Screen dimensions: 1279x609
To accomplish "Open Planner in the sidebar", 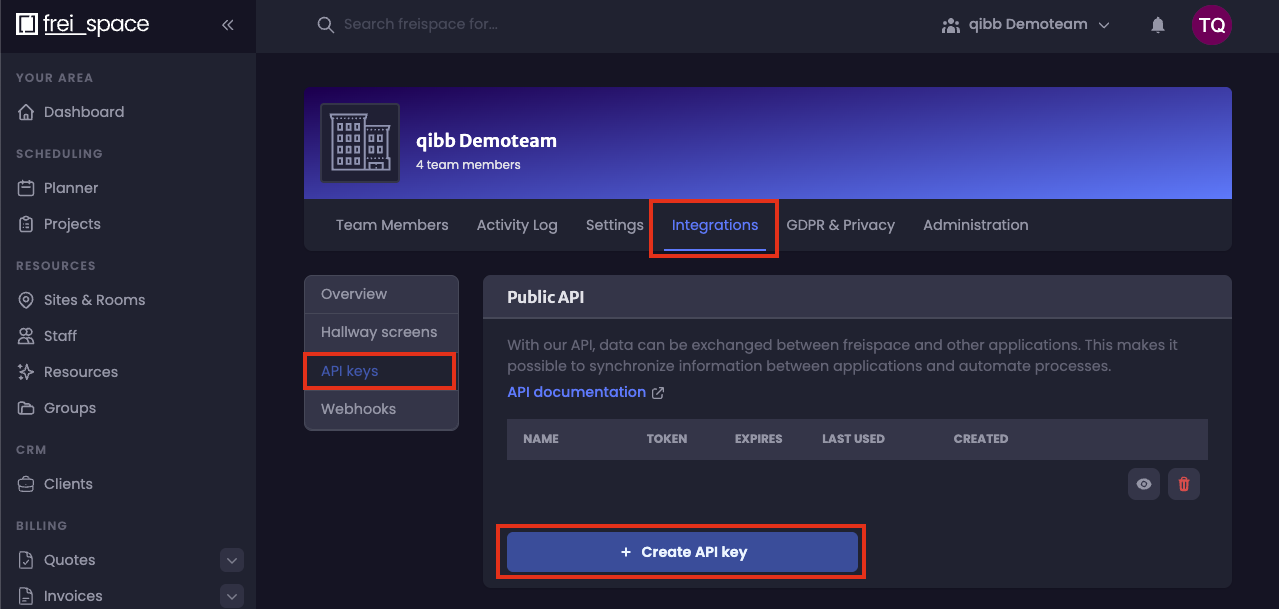I will coord(71,188).
